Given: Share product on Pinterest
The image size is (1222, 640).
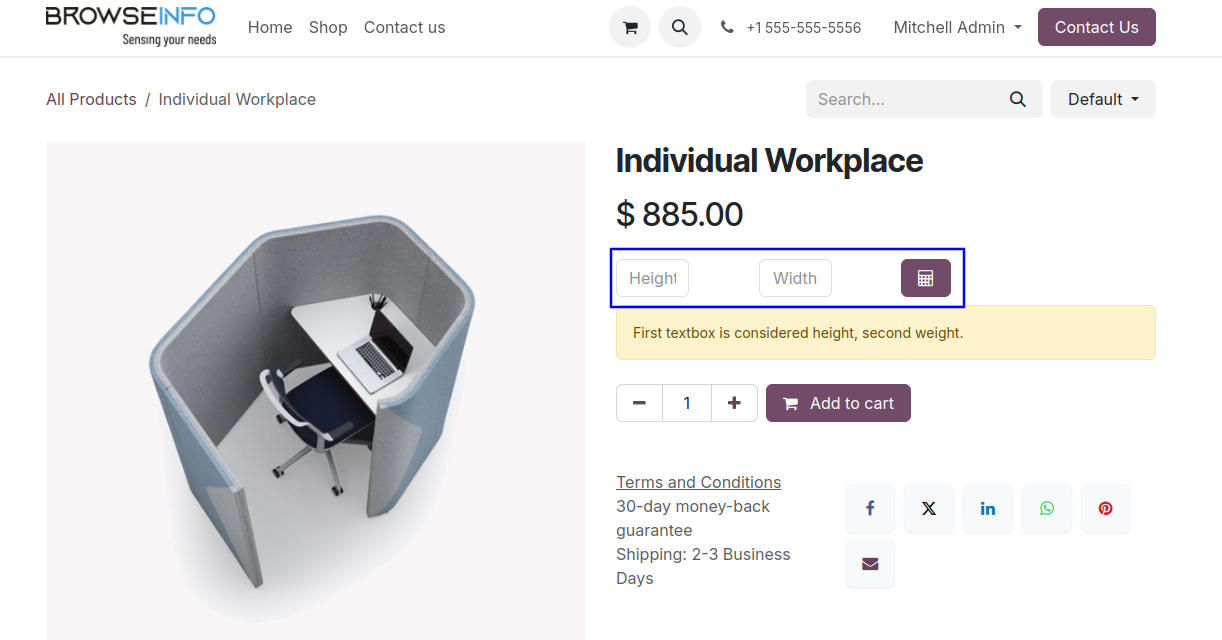Looking at the screenshot, I should pyautogui.click(x=1106, y=508).
